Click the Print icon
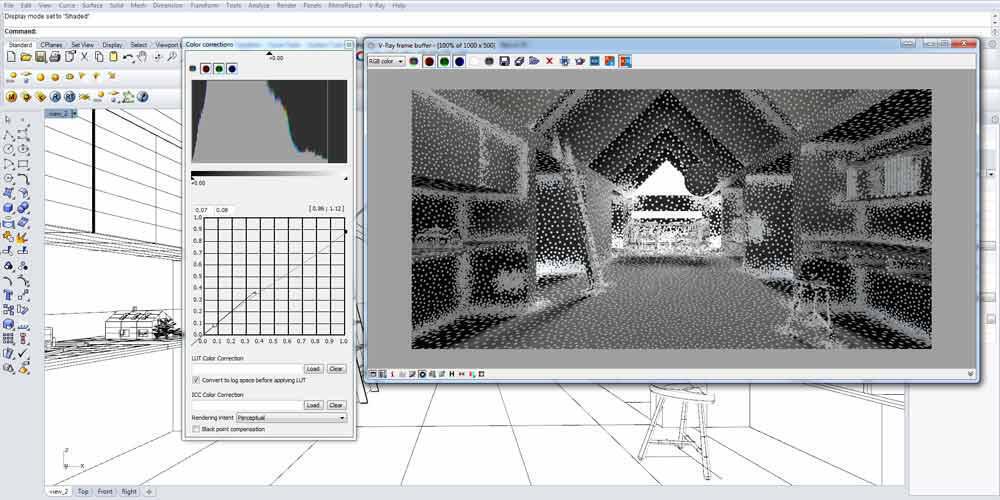This screenshot has height=500, width=1000. click(x=55, y=57)
